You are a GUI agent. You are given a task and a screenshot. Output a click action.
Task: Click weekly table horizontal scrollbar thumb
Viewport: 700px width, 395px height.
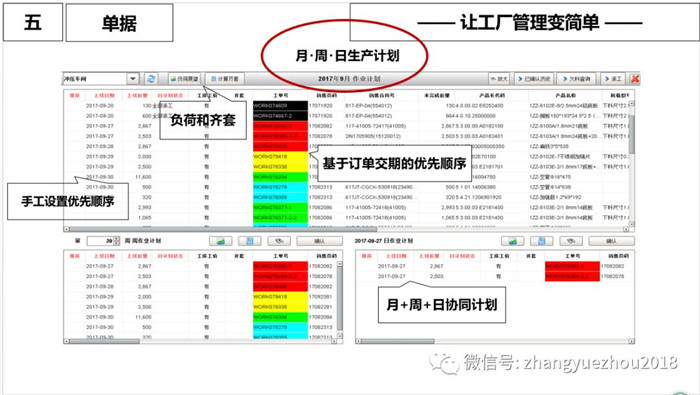click(104, 341)
